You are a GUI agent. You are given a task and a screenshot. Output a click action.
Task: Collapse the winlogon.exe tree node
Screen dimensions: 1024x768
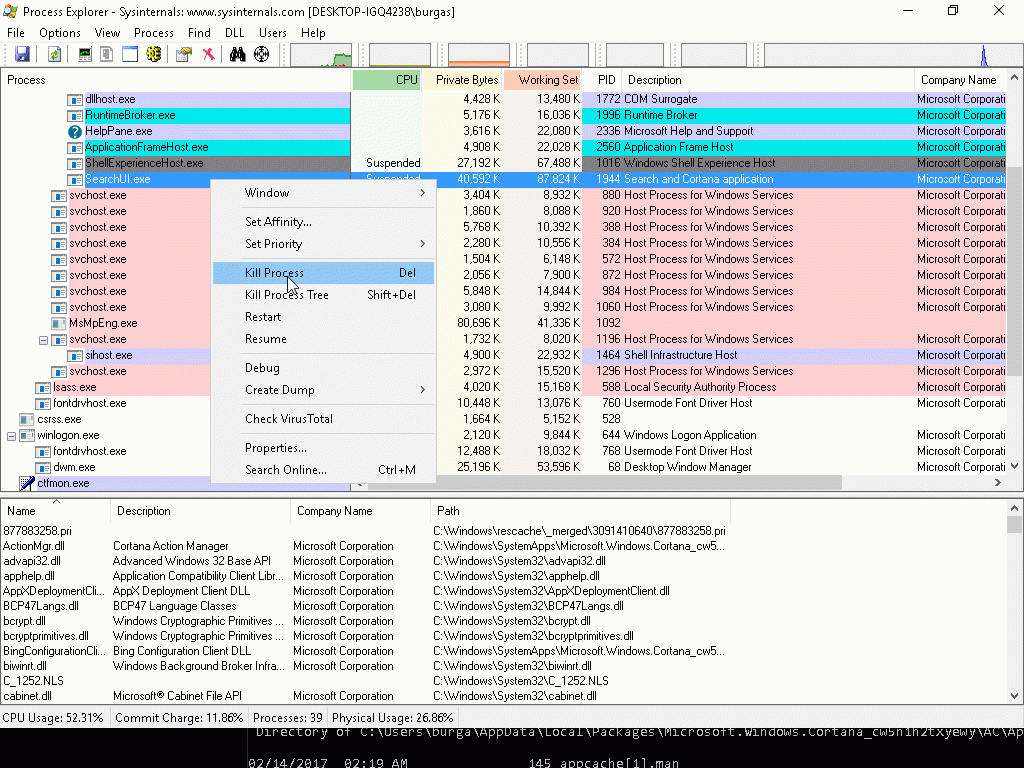coord(11,436)
